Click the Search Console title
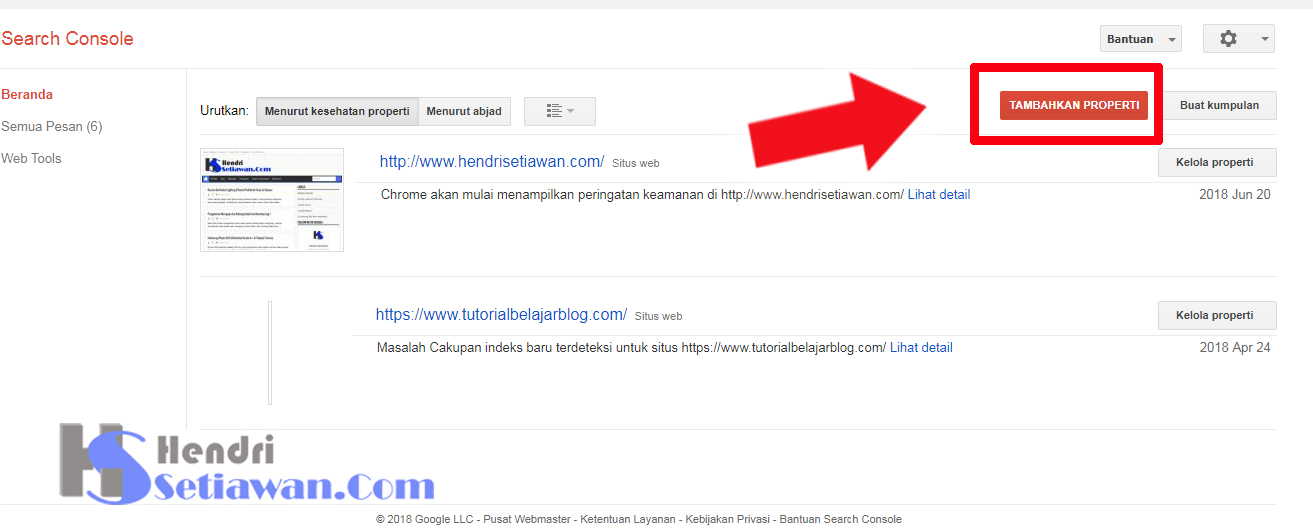The image size is (1313, 529). (67, 39)
